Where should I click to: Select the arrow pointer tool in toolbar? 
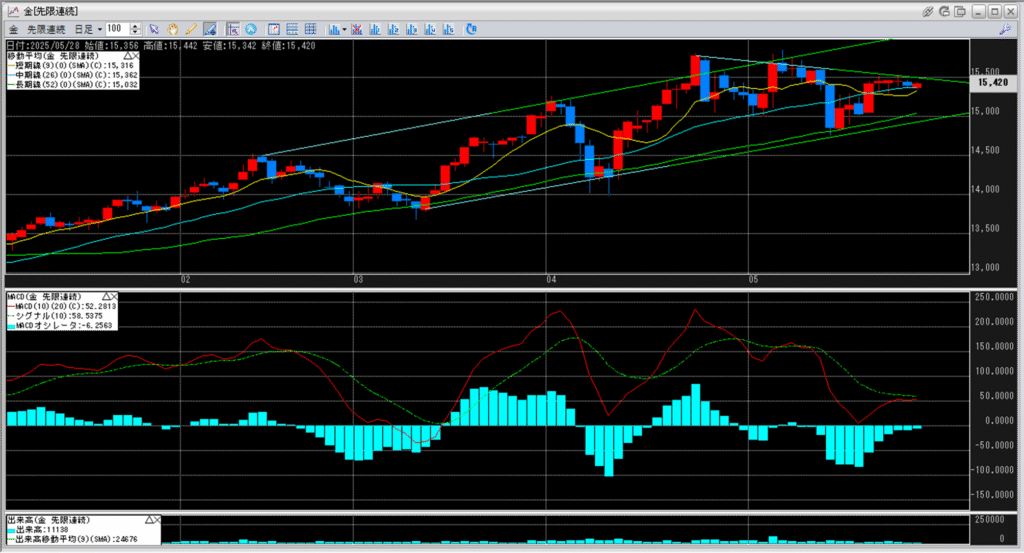click(x=155, y=29)
